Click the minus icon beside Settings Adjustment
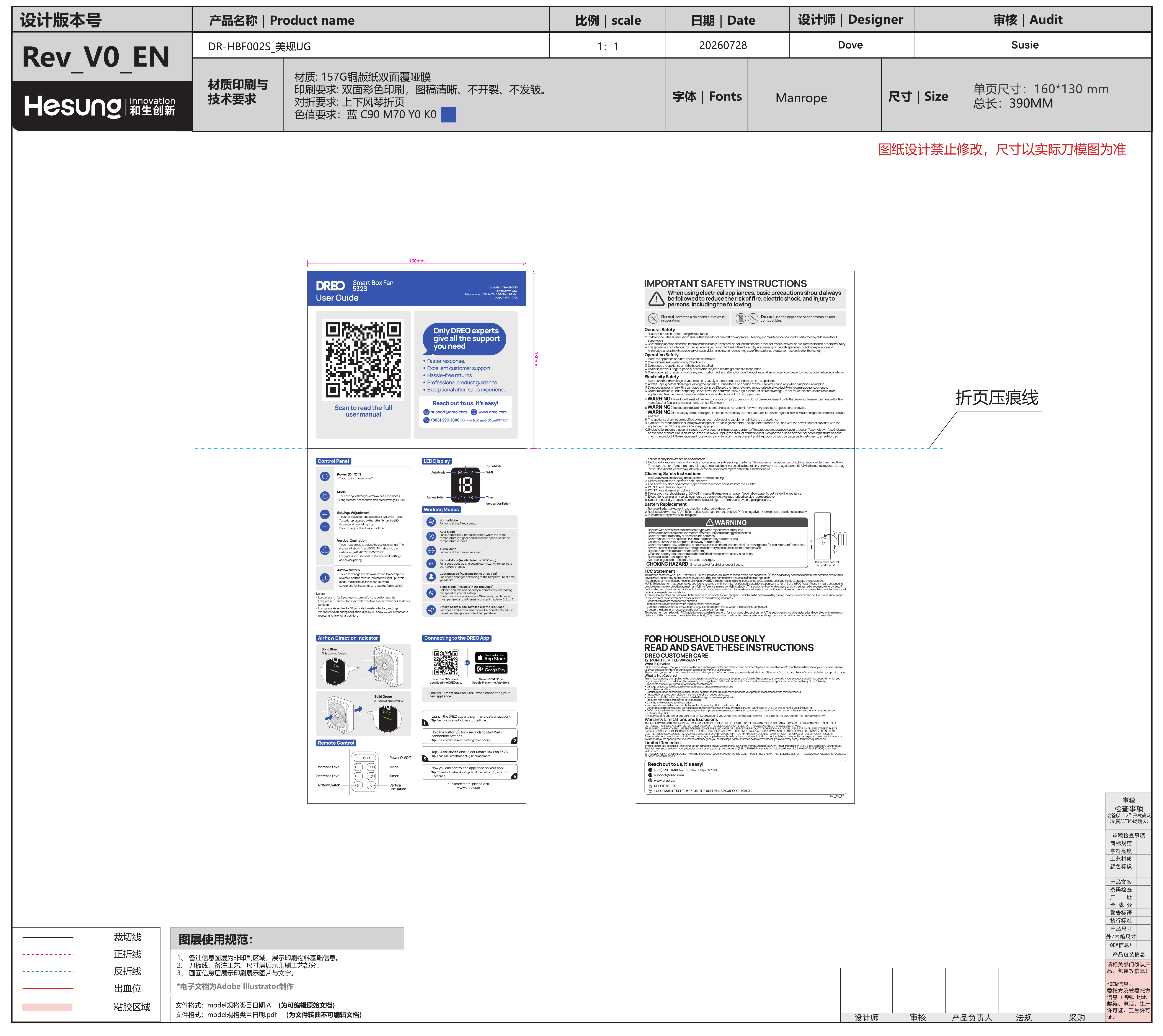The image size is (1163, 1036). [325, 526]
